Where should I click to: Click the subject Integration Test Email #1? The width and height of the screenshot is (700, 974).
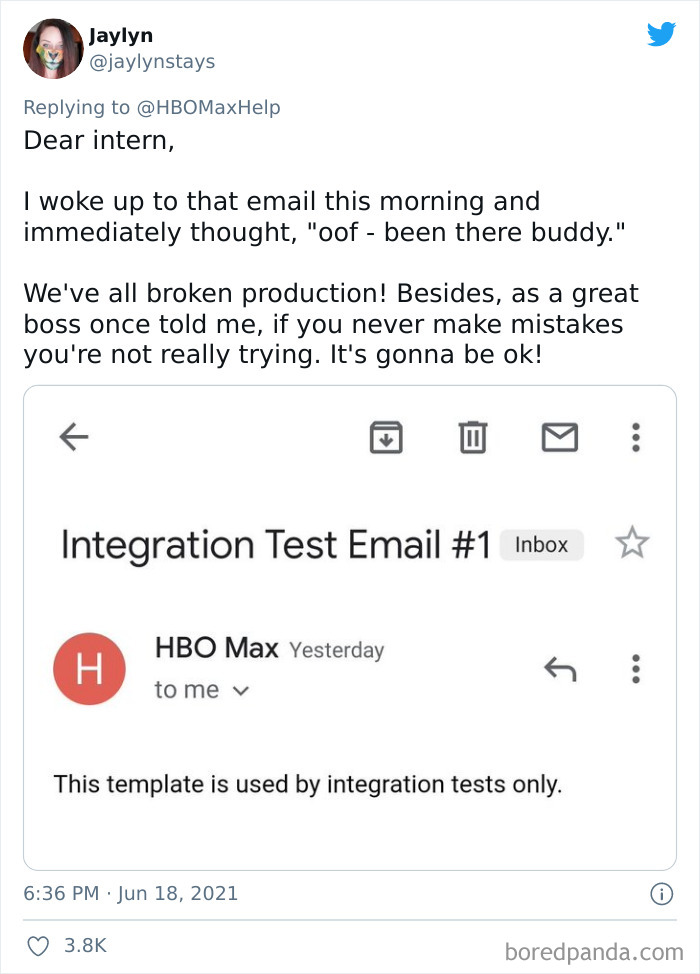pos(280,544)
